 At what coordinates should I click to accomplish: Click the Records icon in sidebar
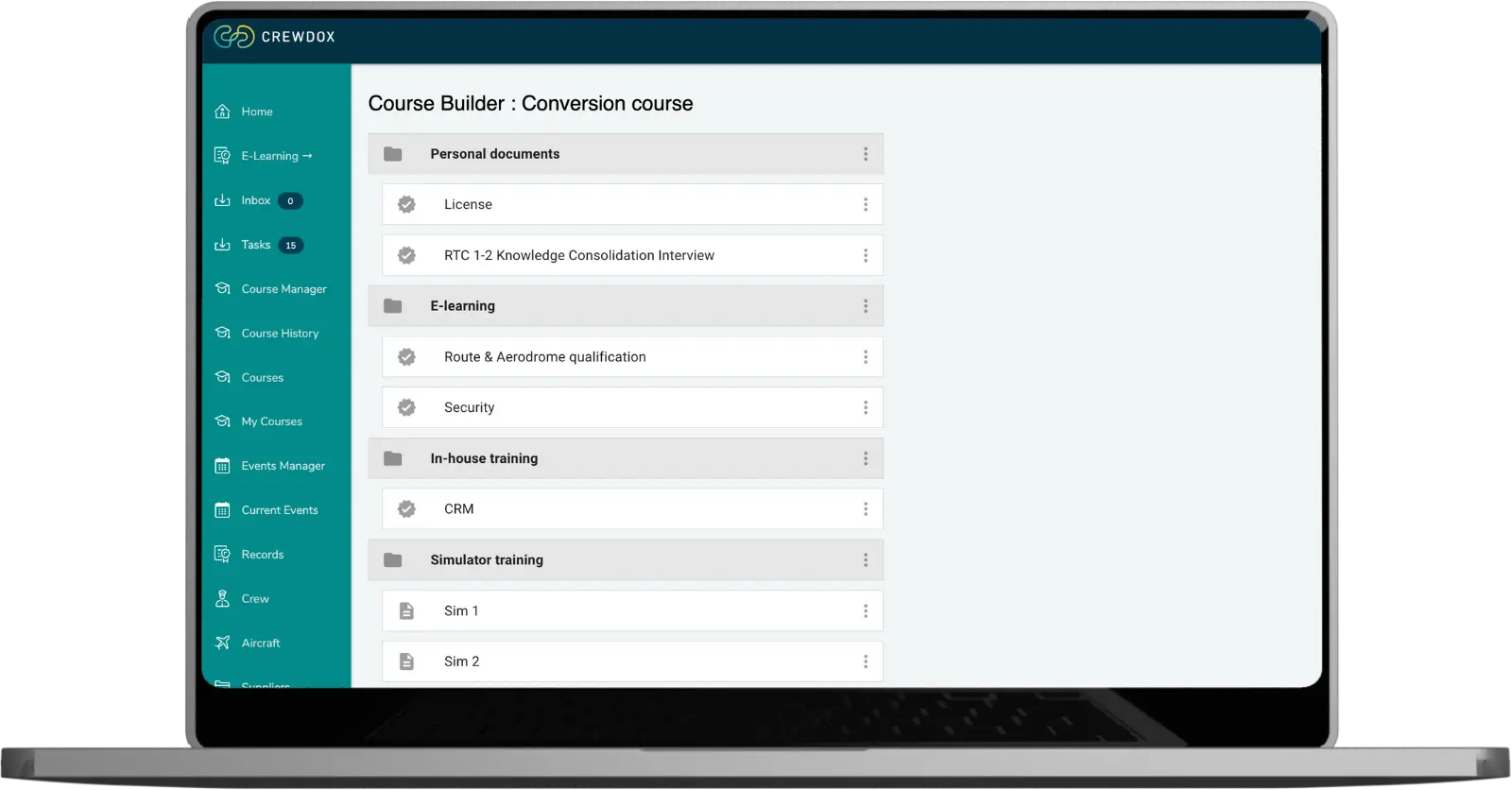pos(223,554)
